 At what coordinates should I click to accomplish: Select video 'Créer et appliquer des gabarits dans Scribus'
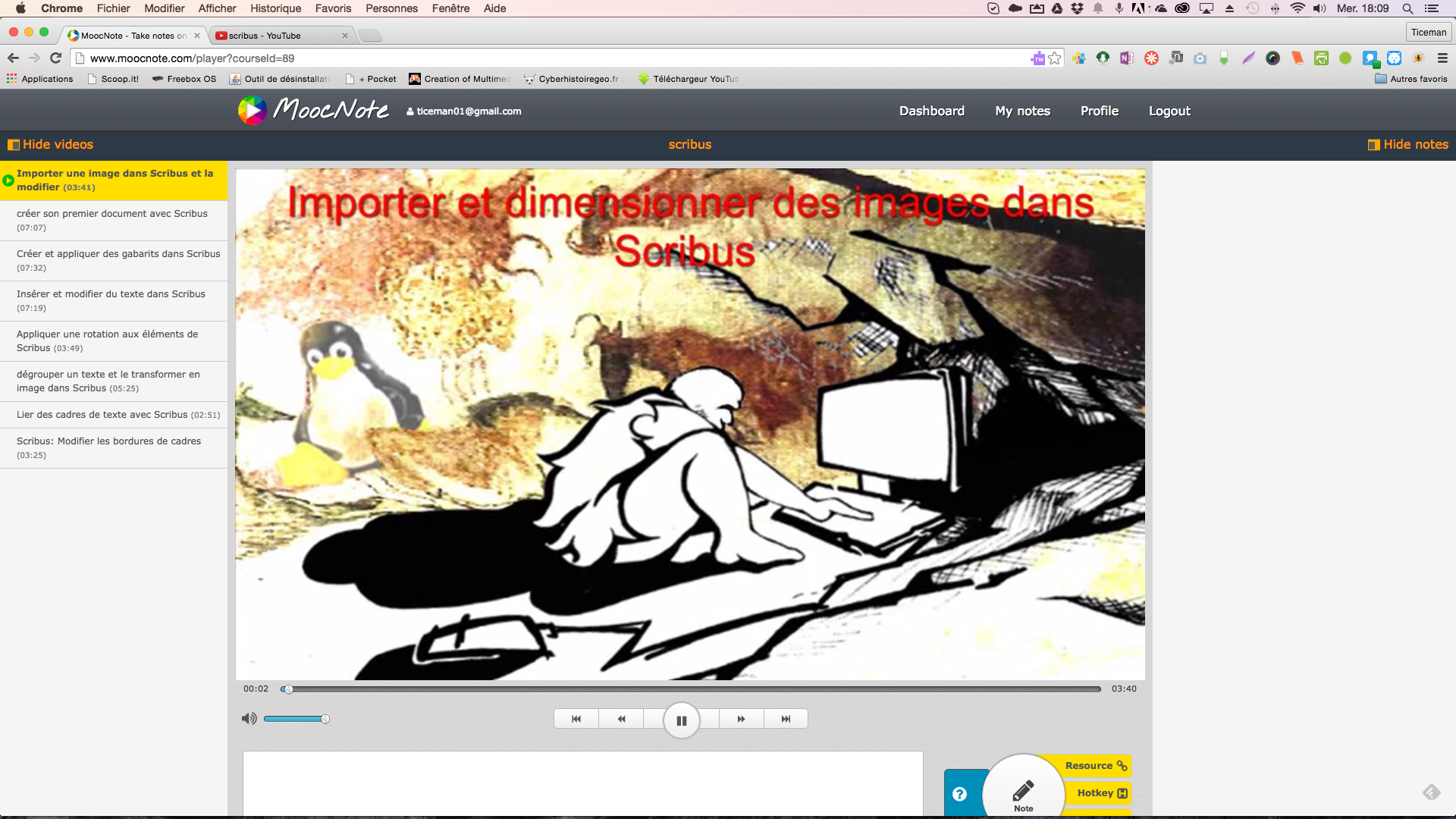114,261
